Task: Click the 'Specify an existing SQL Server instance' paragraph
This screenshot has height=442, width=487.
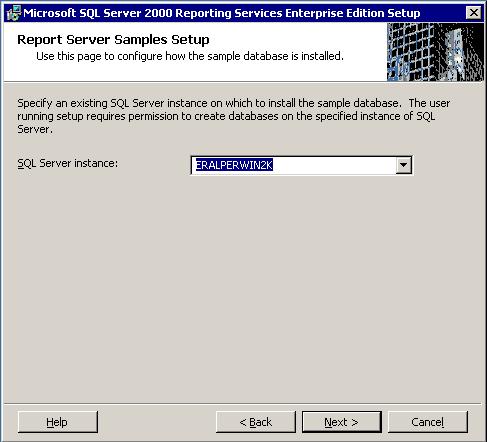Action: [234, 116]
